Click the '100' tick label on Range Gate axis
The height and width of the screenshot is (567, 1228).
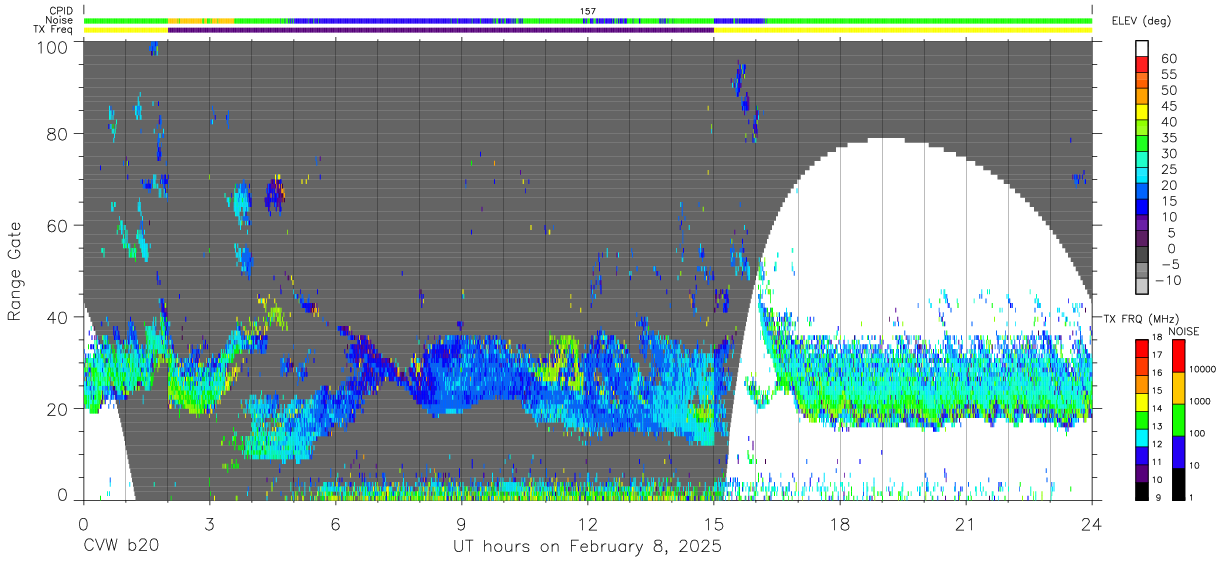pyautogui.click(x=53, y=47)
